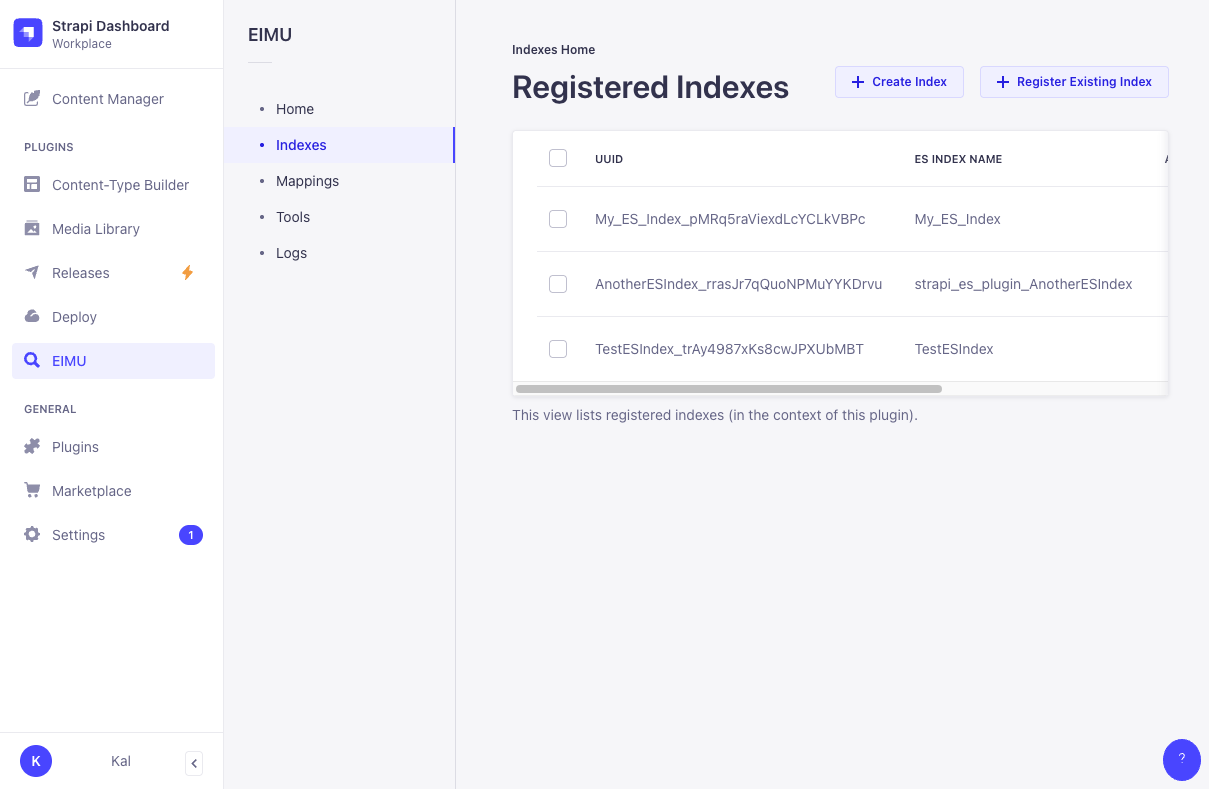Go to Logs in the EIMU submenu
1209x789 pixels.
[x=291, y=253]
